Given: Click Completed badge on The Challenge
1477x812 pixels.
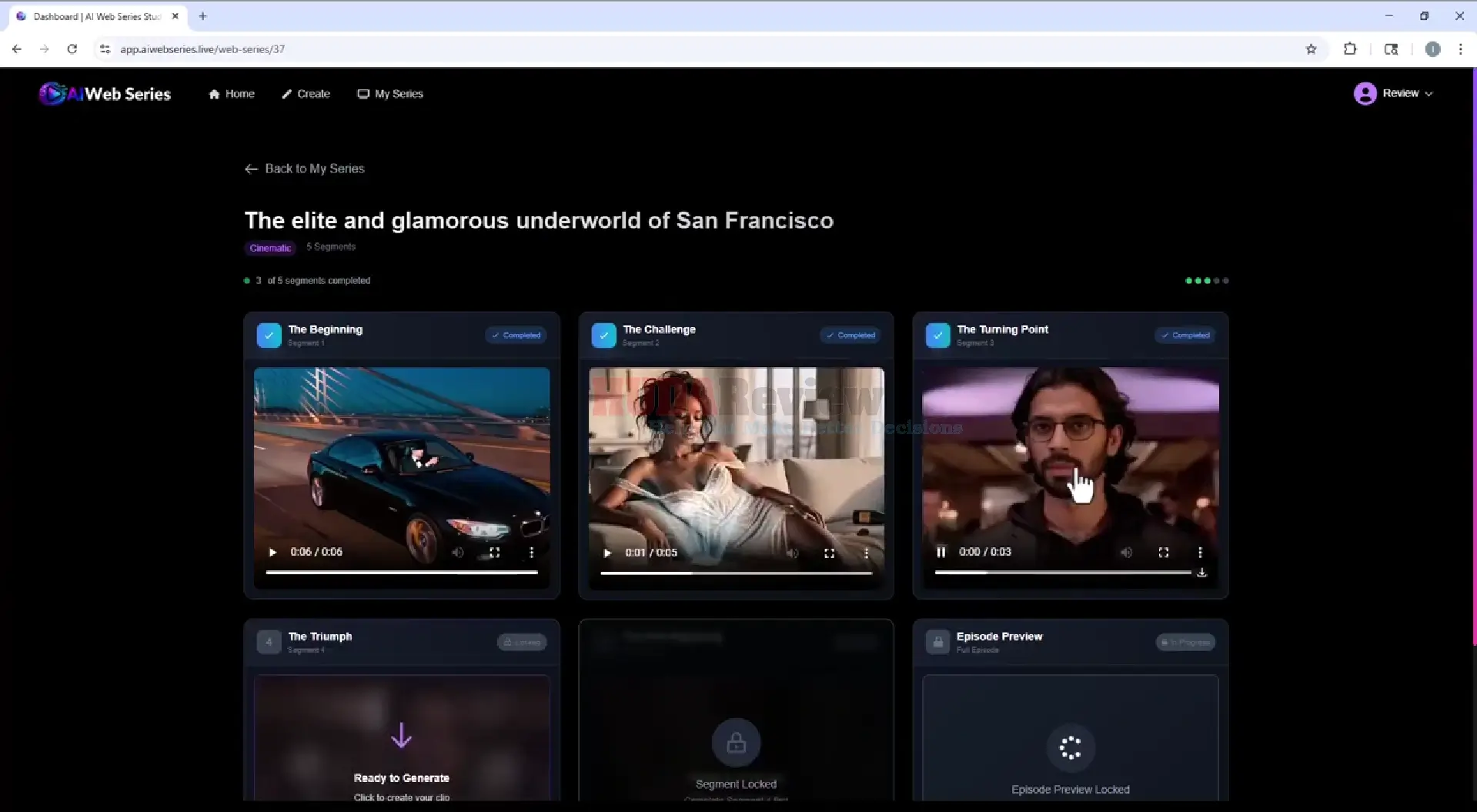Looking at the screenshot, I should (x=850, y=336).
